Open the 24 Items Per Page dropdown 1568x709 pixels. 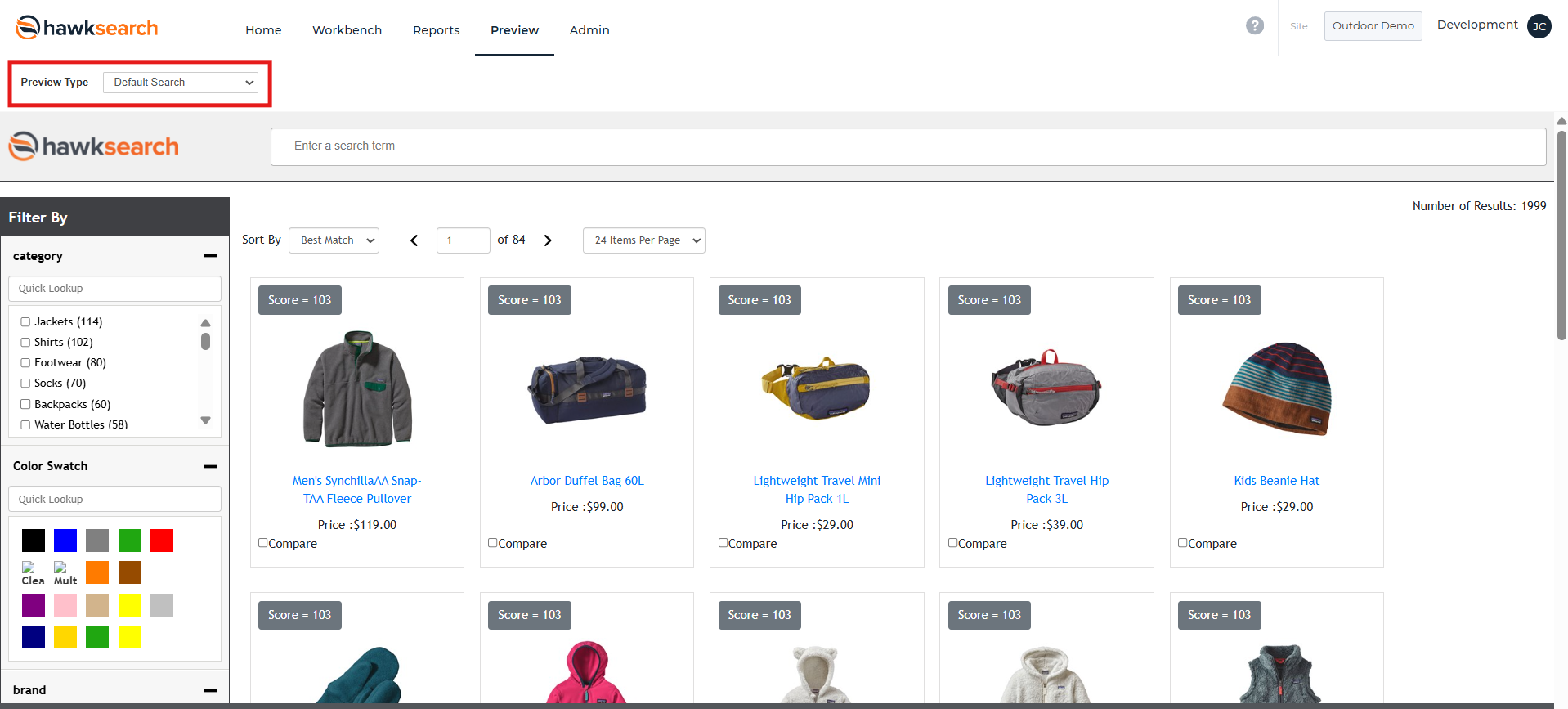pyautogui.click(x=644, y=240)
